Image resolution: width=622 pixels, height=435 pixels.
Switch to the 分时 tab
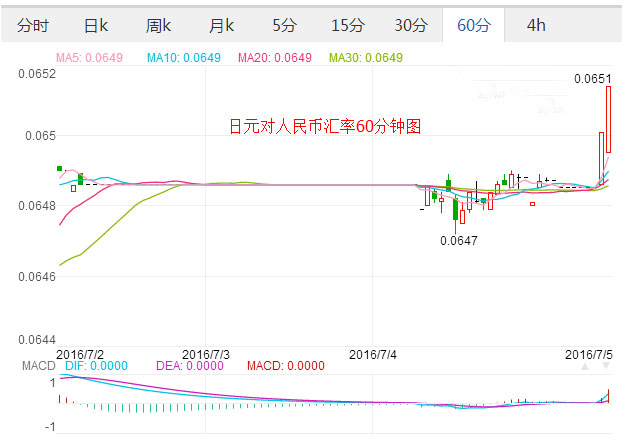32,25
